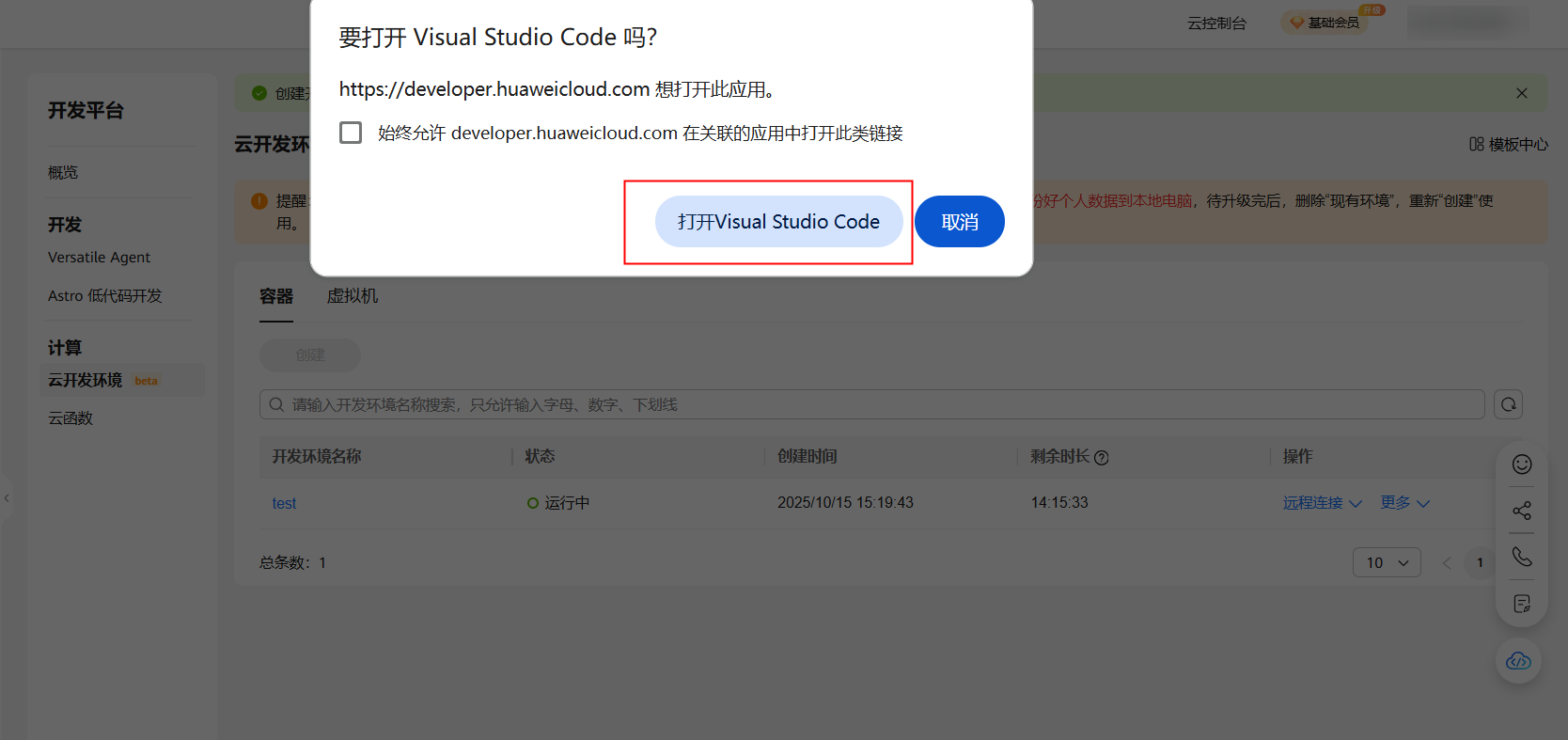
Task: Collapse the left sidebar arrow
Action: pos(7,498)
